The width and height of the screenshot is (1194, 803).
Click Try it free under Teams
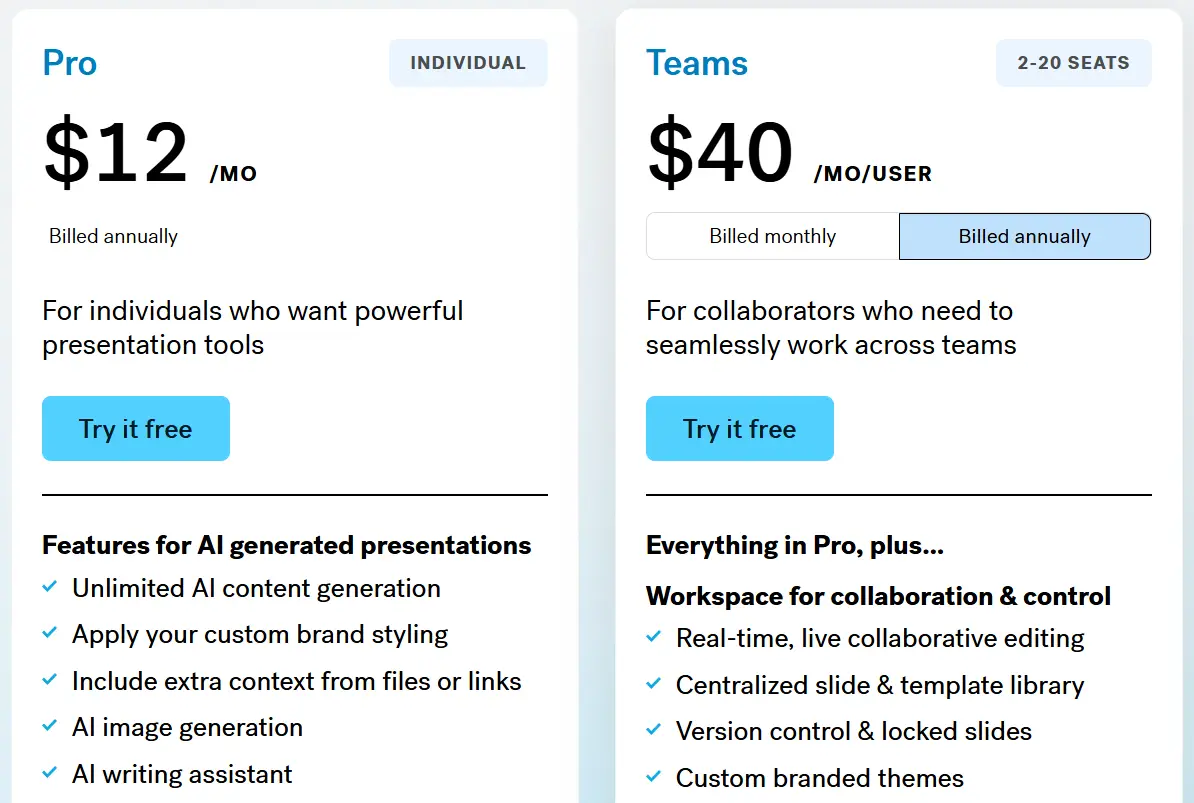click(740, 429)
